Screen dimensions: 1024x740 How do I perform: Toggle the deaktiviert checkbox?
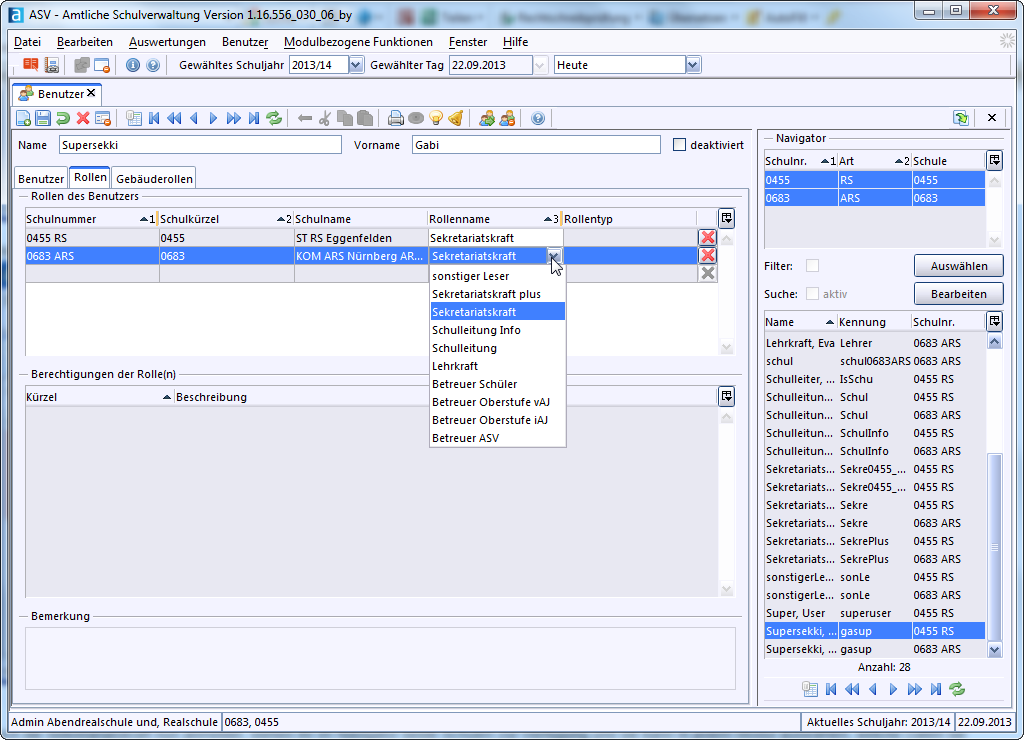pos(680,145)
